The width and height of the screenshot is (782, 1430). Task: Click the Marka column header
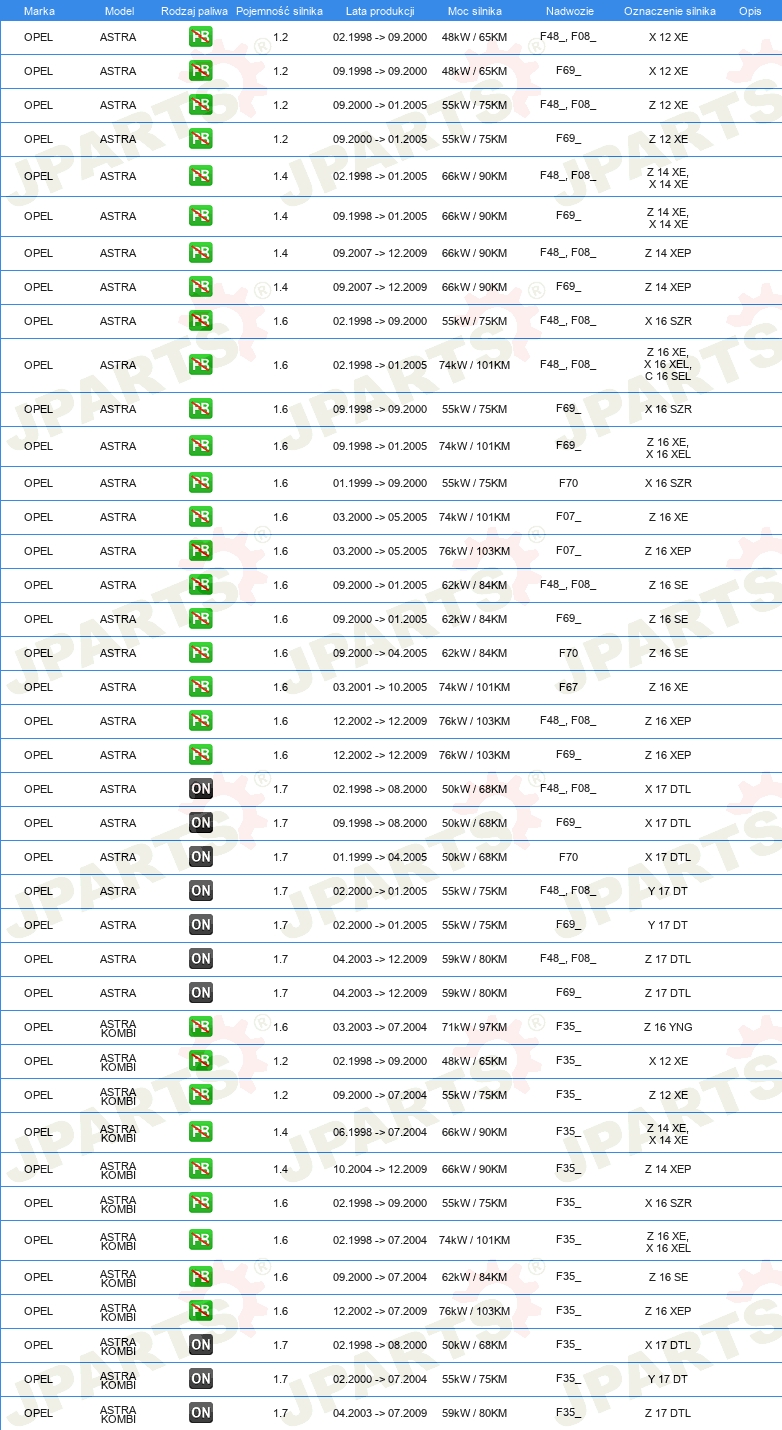40,11
